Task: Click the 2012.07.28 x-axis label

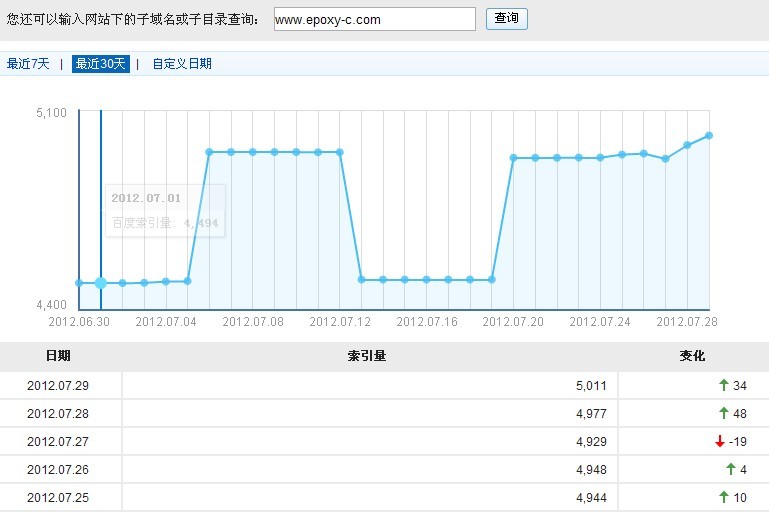Action: [x=687, y=322]
